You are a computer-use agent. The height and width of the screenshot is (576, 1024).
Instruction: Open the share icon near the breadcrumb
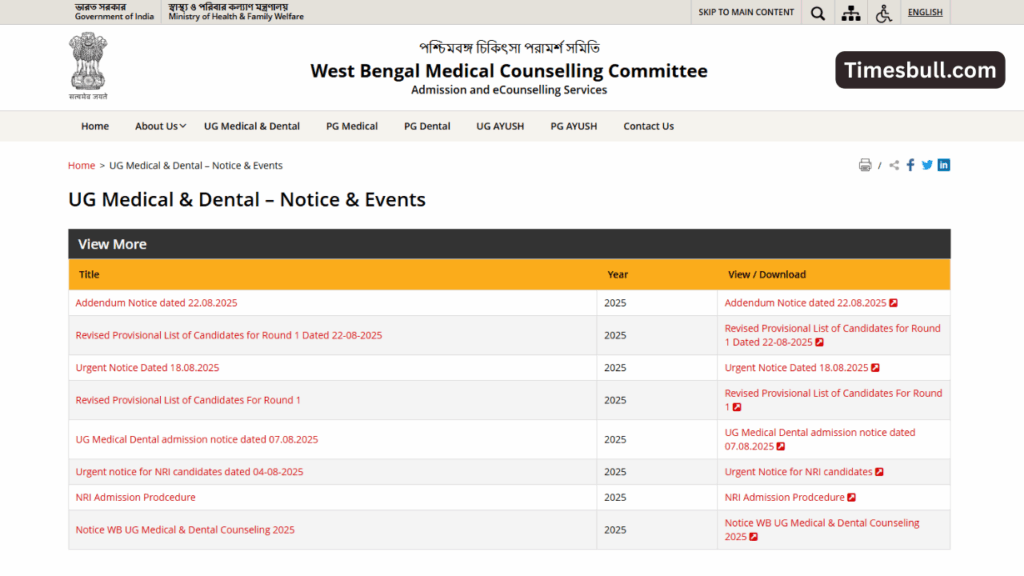[893, 164]
